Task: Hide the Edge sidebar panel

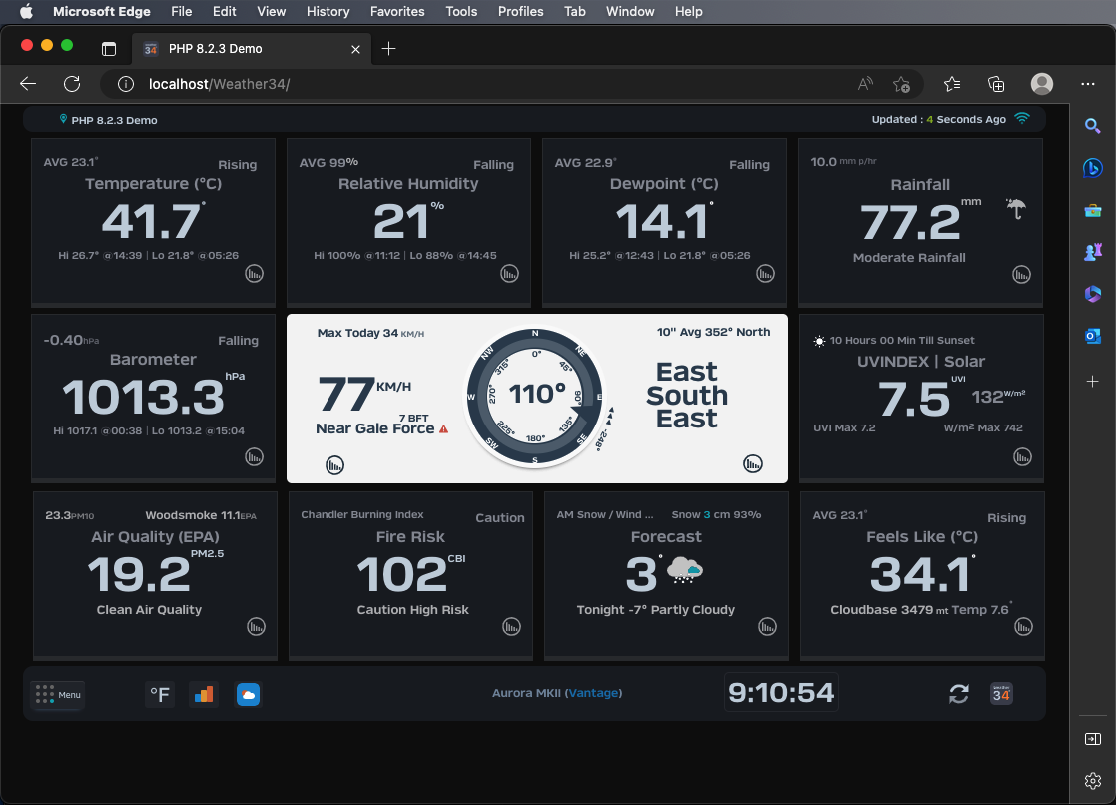Action: (x=1093, y=740)
